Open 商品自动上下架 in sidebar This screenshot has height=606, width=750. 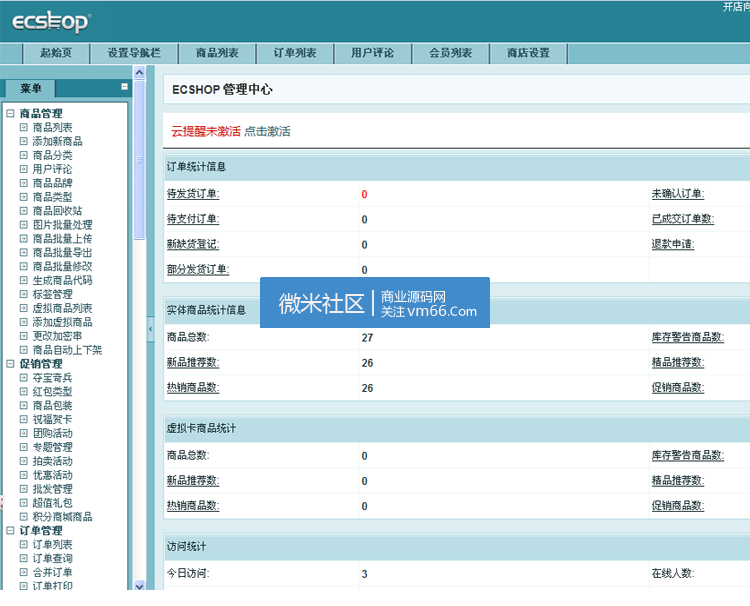coord(67,350)
